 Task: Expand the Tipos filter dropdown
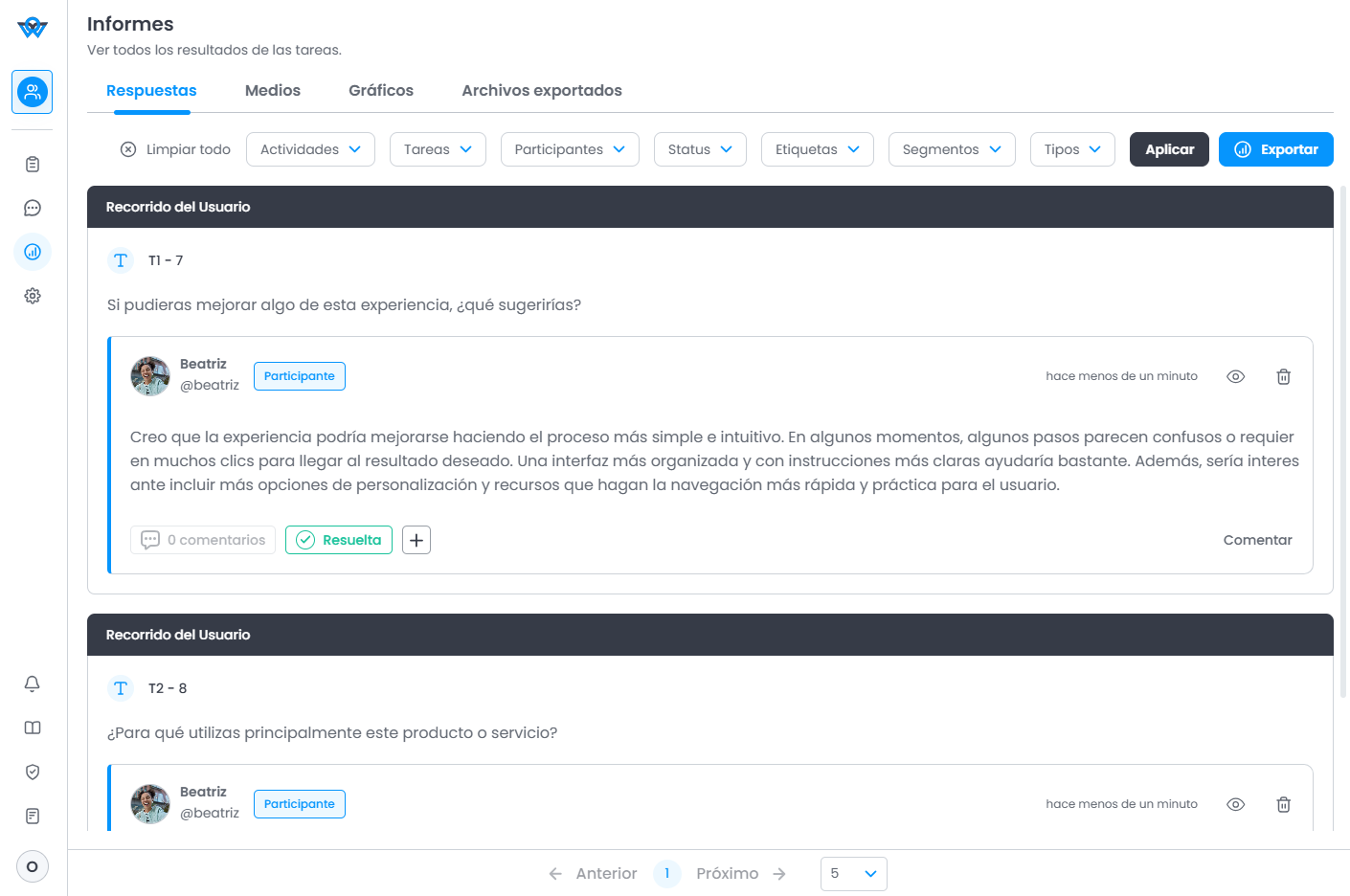point(1072,149)
